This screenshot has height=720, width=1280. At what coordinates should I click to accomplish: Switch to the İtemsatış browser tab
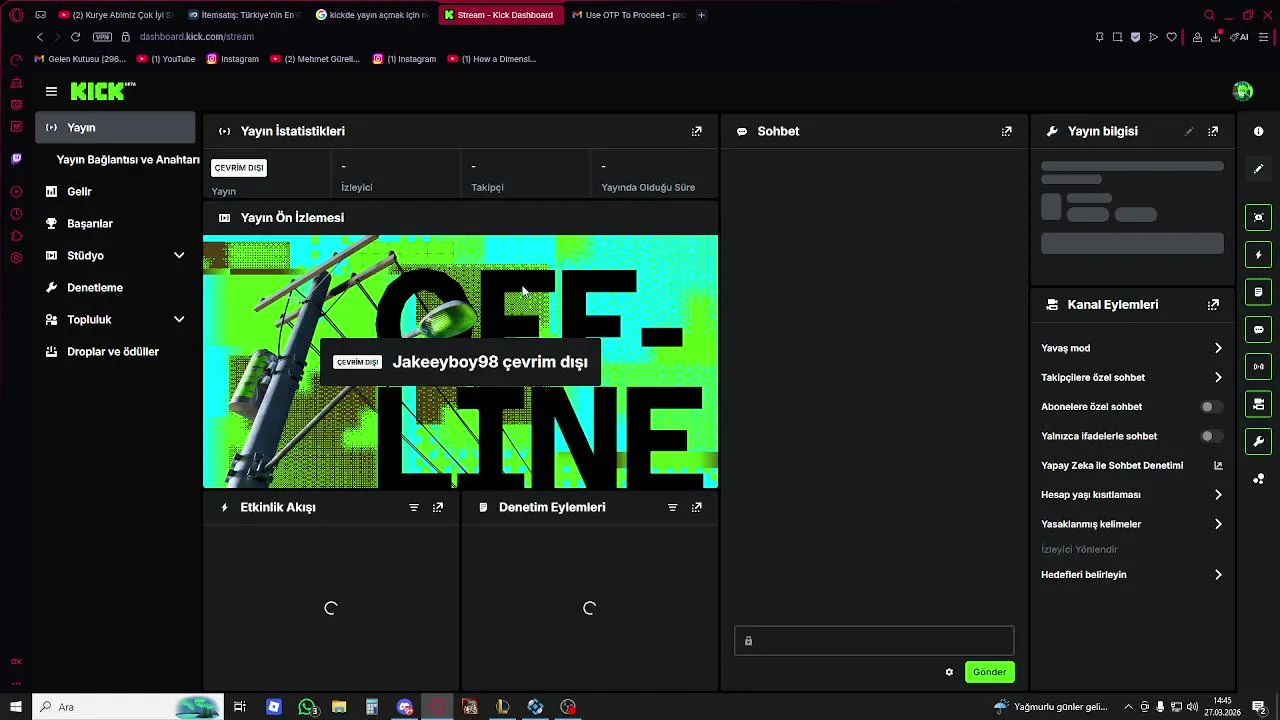[244, 15]
